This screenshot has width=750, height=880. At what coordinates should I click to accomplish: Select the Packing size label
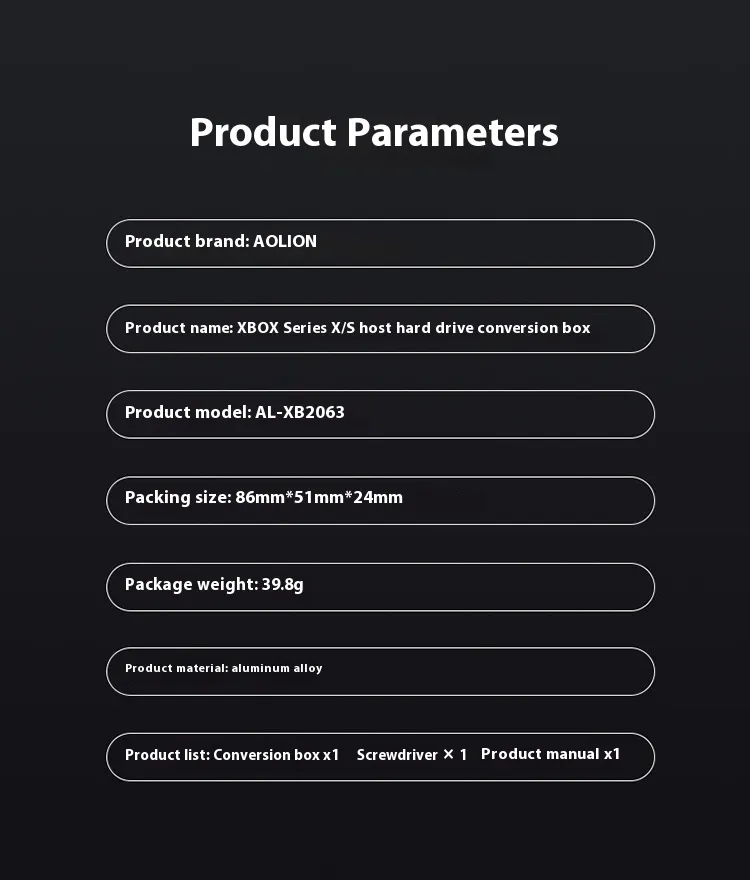point(177,497)
